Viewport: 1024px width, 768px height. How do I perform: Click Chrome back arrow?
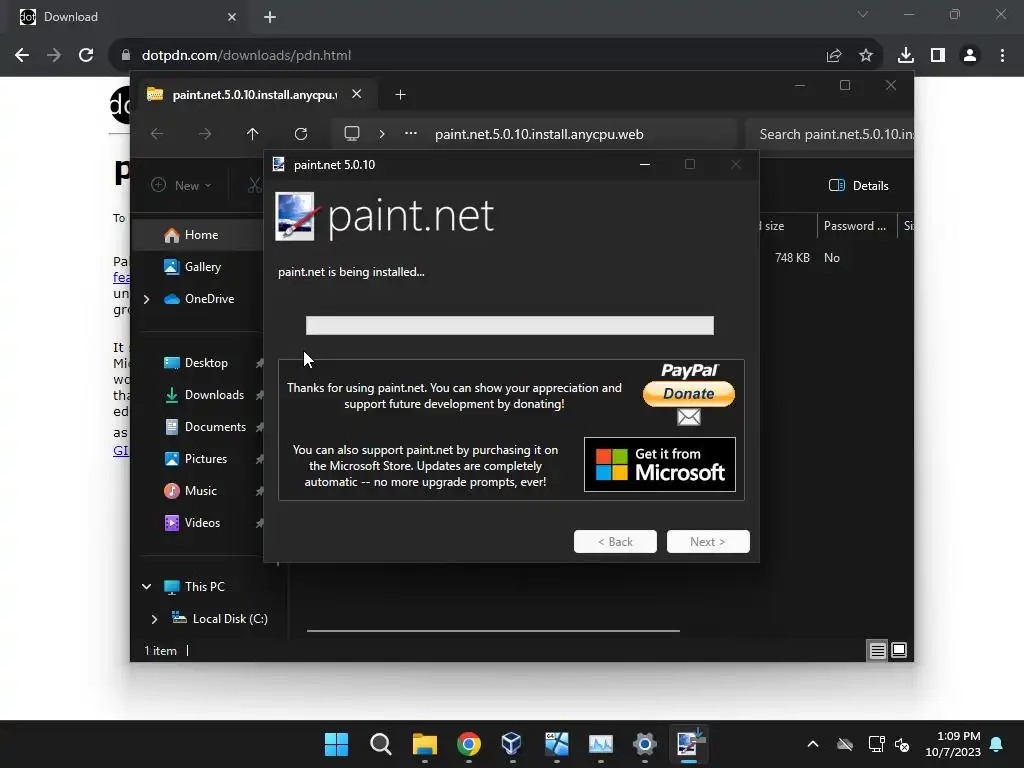click(x=22, y=56)
